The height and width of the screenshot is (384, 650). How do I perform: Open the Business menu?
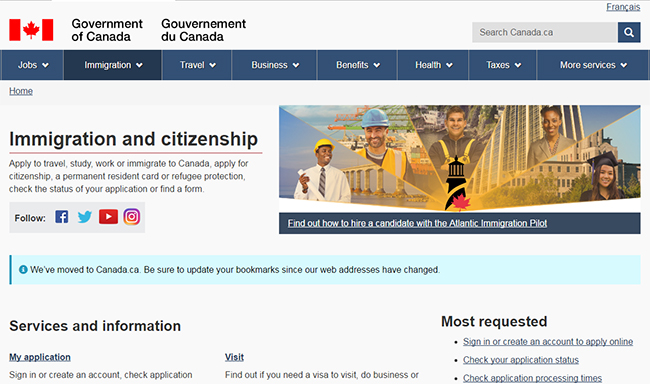pos(274,65)
